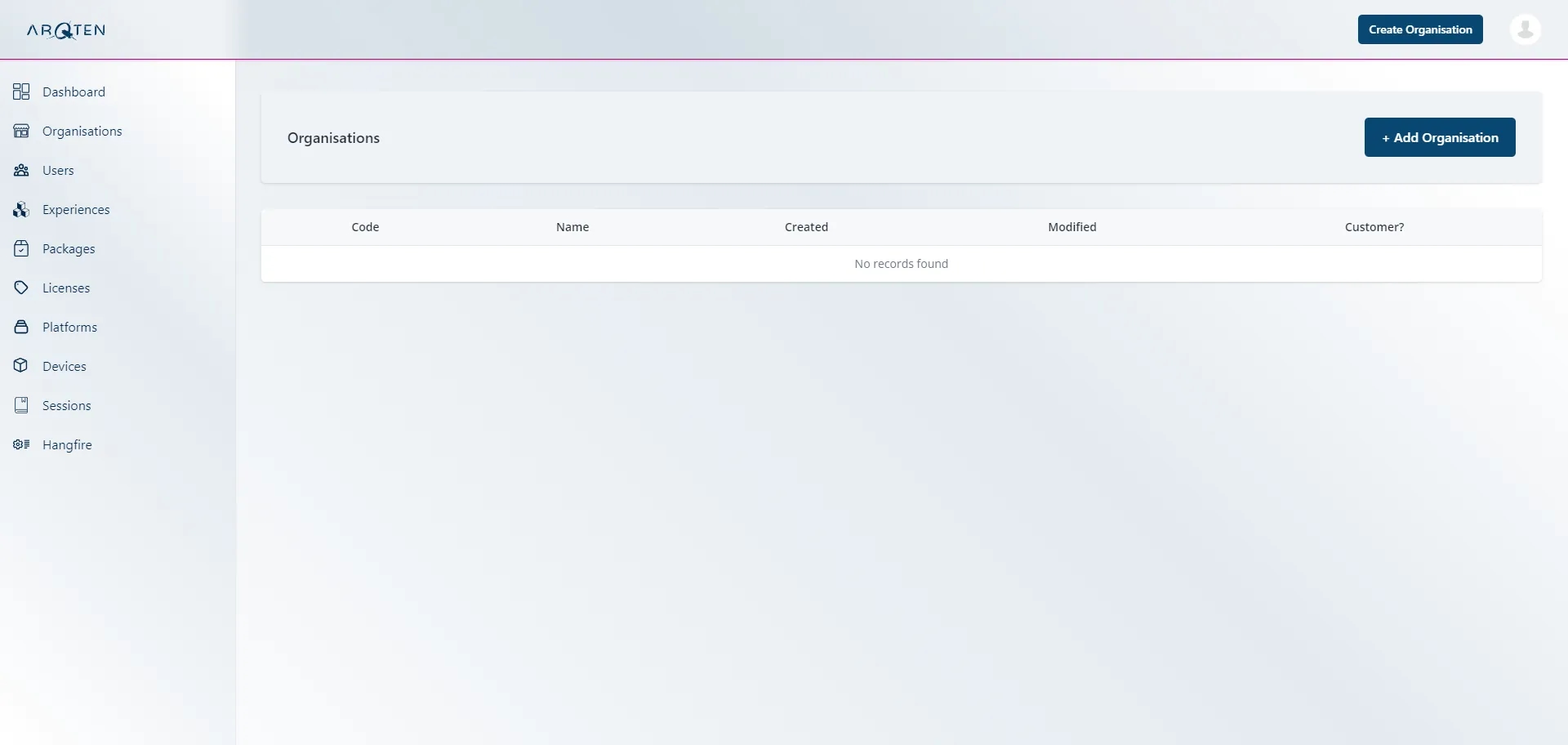
Task: Go to the Devices page
Action: pyautogui.click(x=65, y=366)
